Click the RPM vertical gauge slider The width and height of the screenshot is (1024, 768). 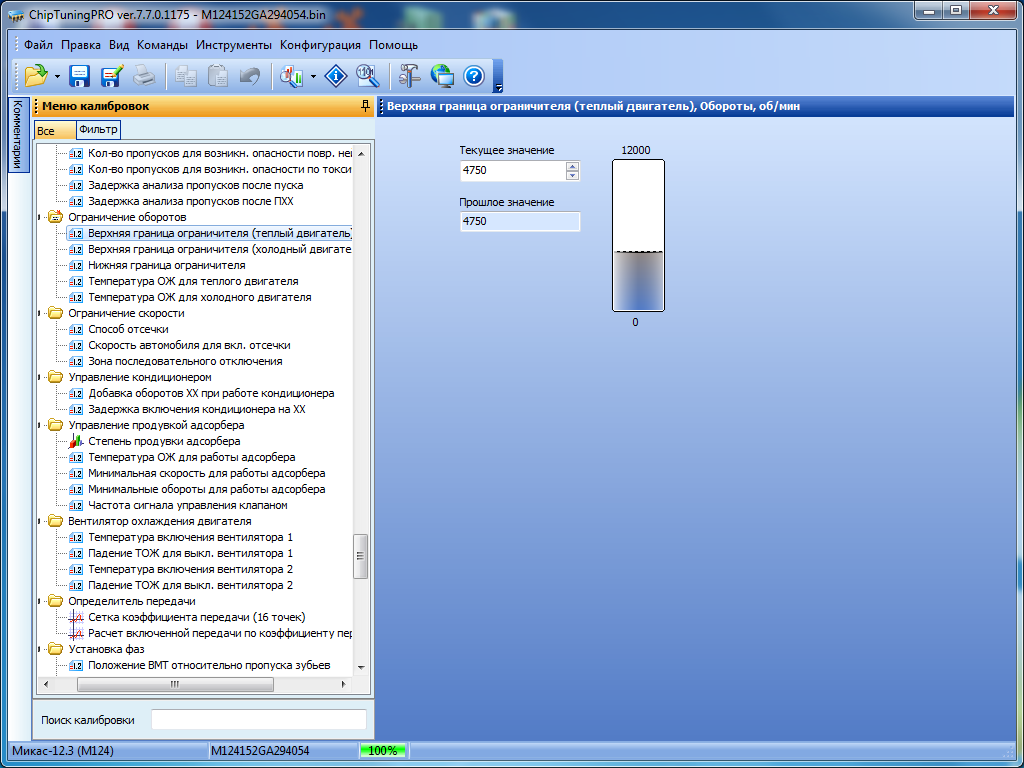637,235
